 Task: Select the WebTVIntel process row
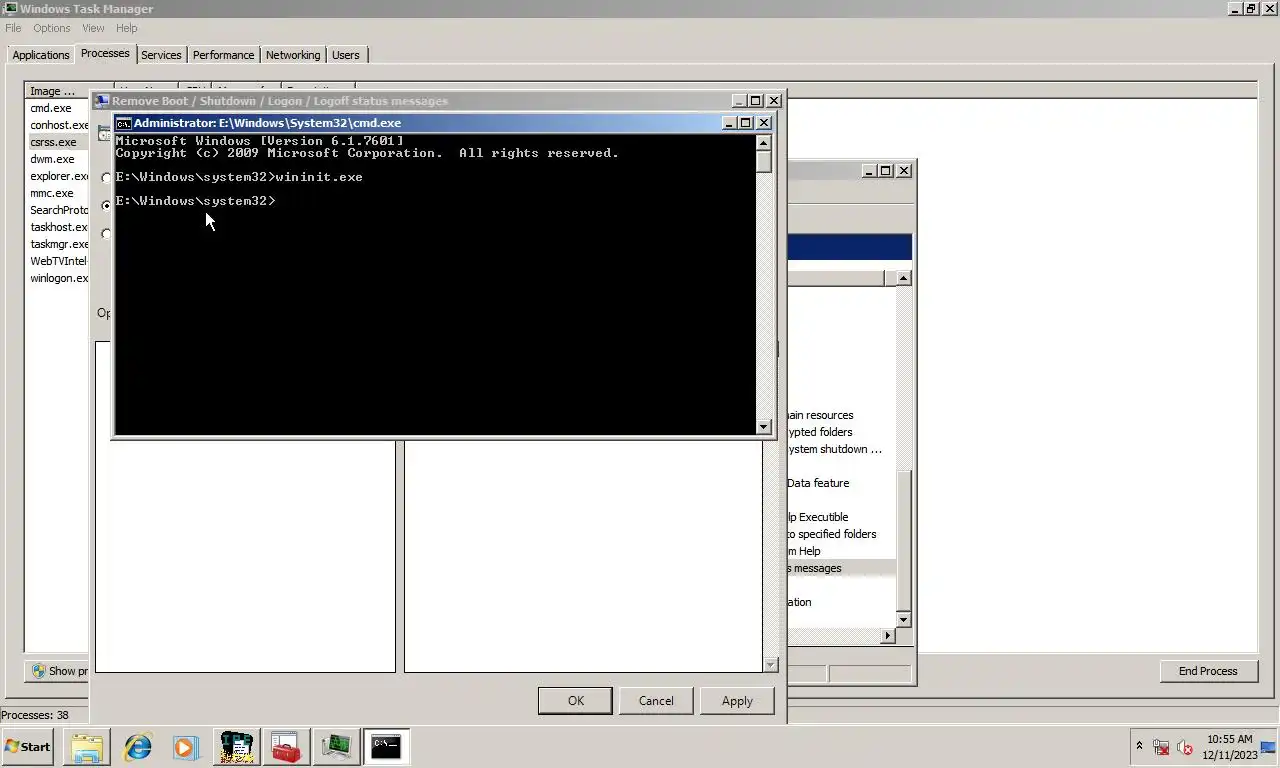59,261
